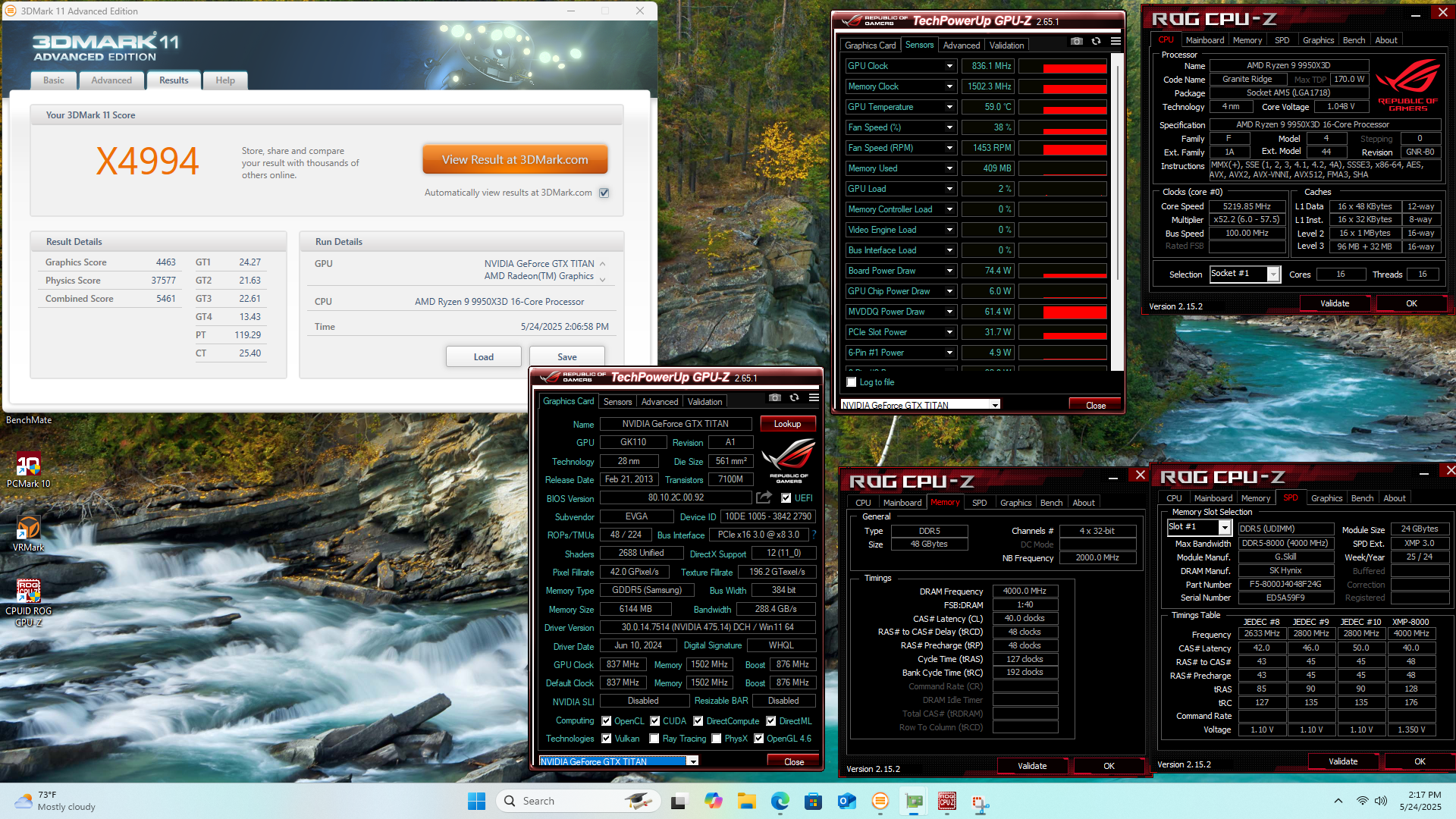Toggle the UEFI checkbox in GPU-Z
This screenshot has height=819, width=1456.
coord(786,498)
